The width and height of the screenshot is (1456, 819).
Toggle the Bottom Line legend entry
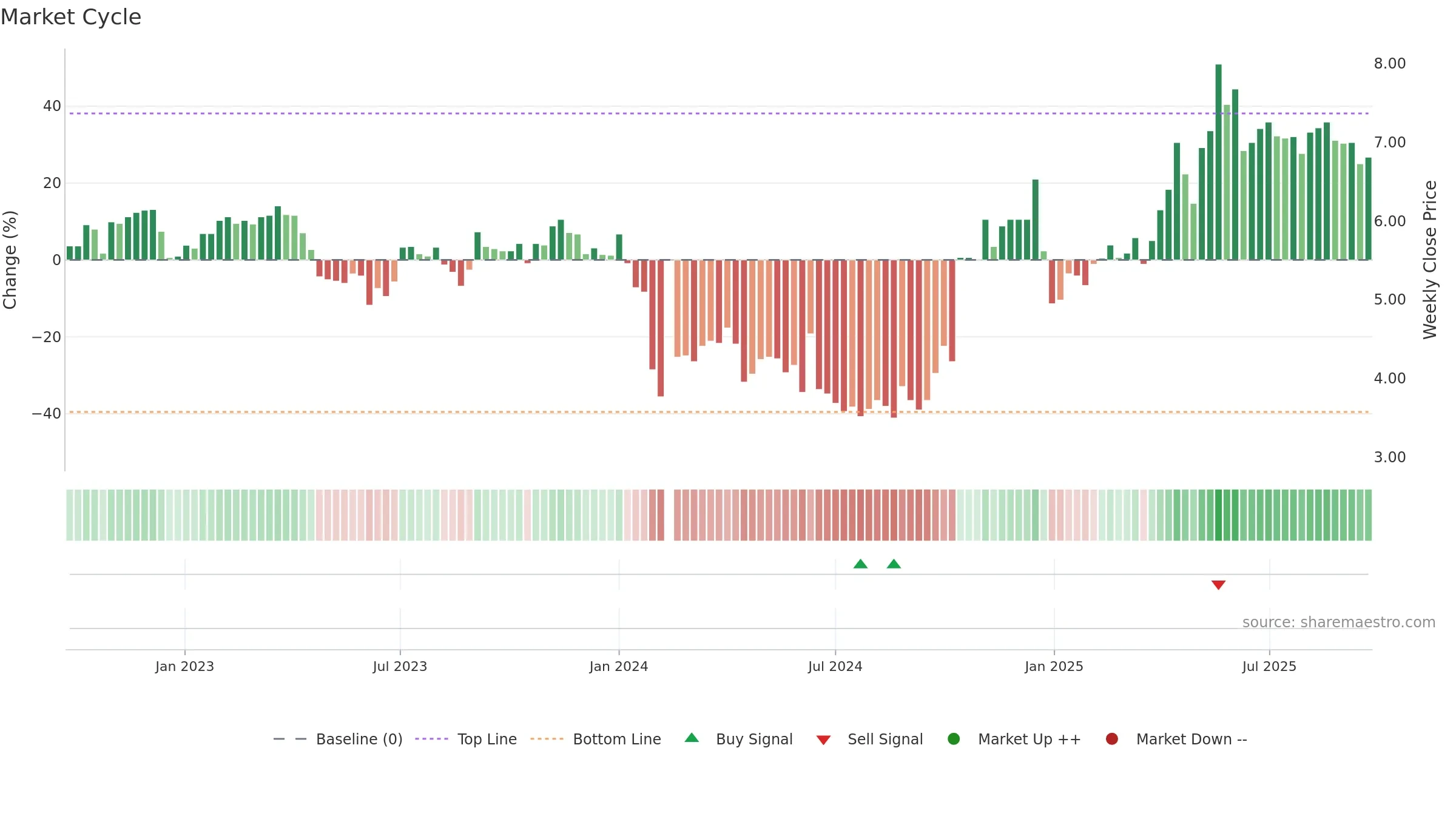(596, 739)
